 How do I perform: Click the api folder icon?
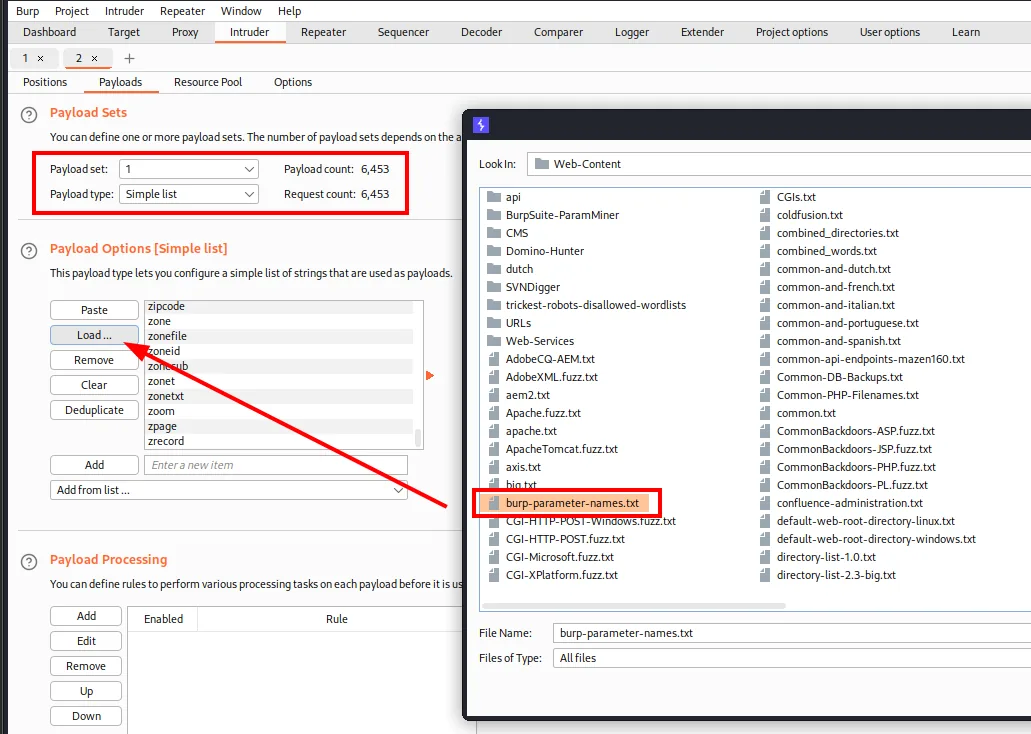point(494,197)
